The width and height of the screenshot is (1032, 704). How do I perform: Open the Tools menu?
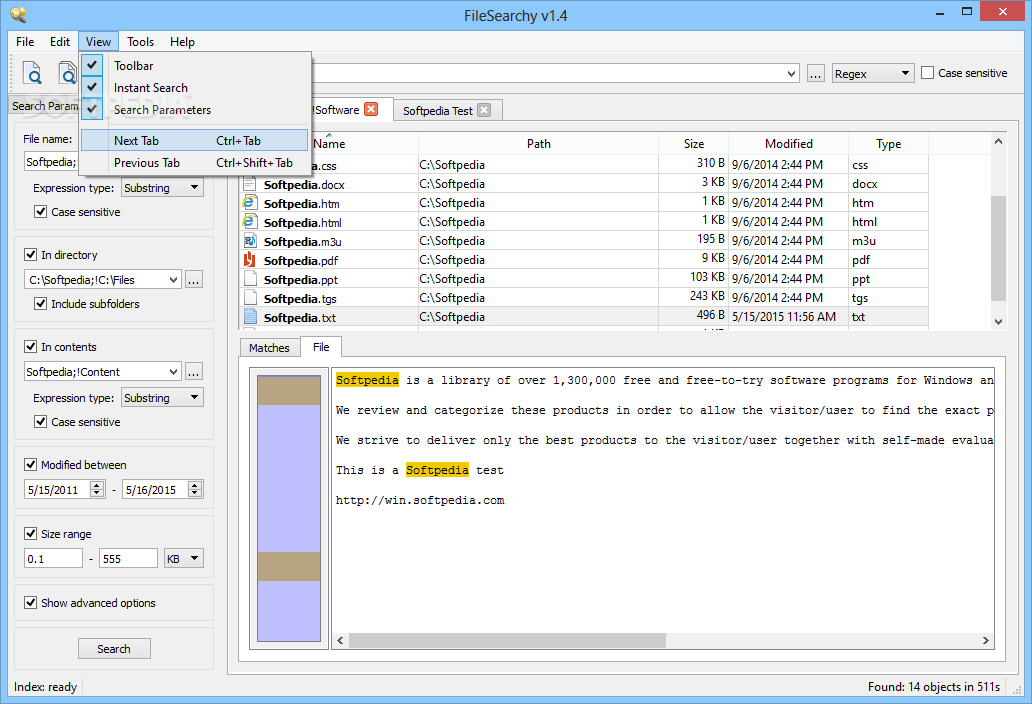click(140, 41)
